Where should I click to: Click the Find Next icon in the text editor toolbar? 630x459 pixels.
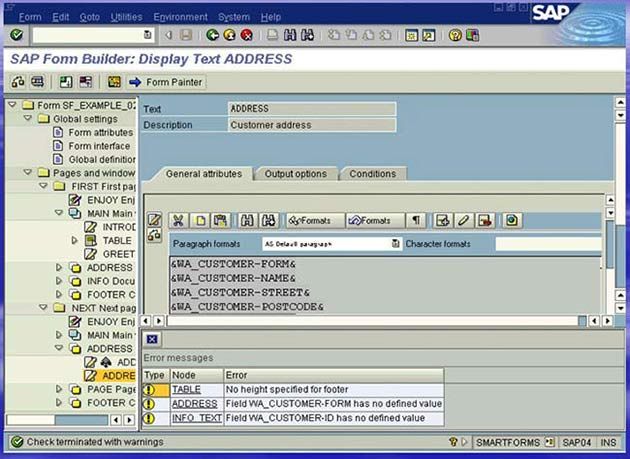point(268,221)
